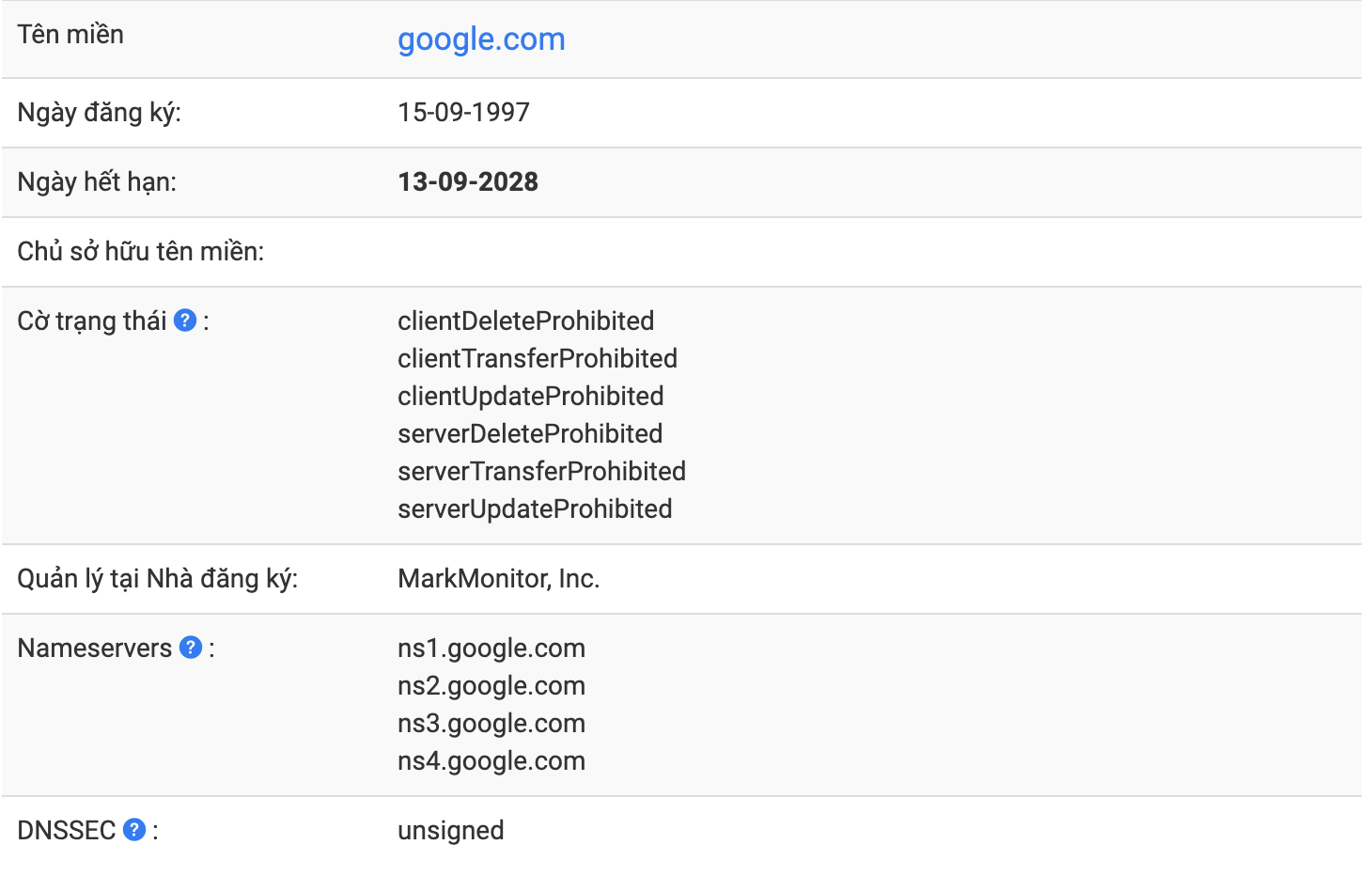Image resolution: width=1372 pixels, height=876 pixels.
Task: Click the clientTransferProhibited status text
Action: pyautogui.click(x=538, y=359)
